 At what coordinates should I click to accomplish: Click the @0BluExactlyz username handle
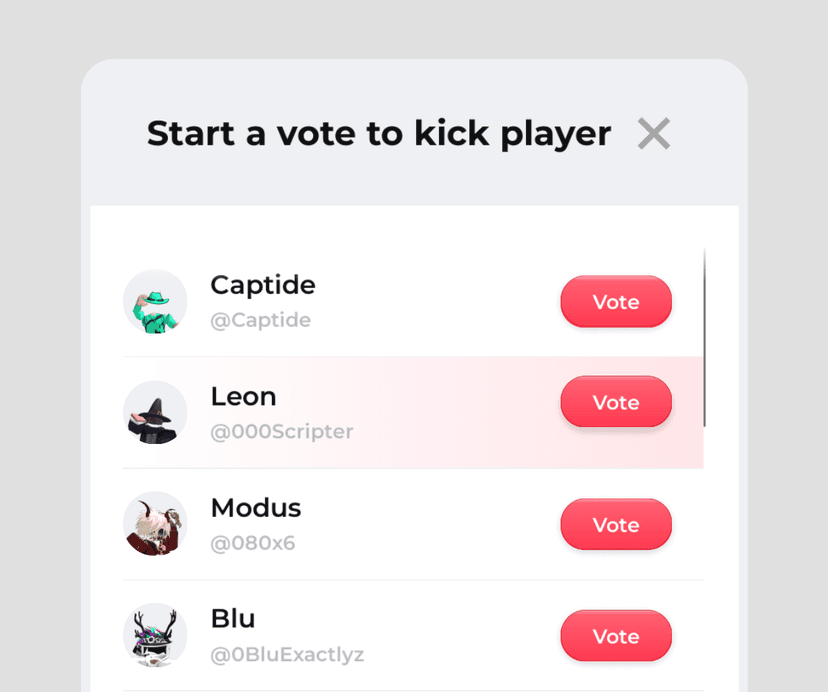[287, 655]
